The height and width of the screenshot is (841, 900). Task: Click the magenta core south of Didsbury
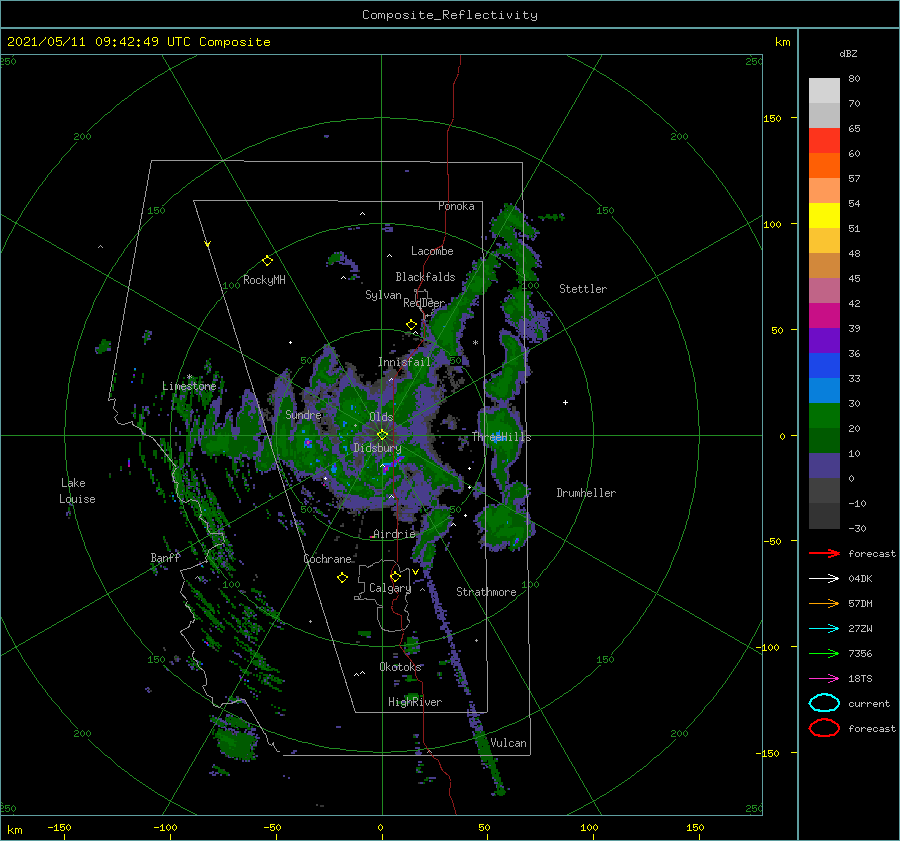click(x=387, y=467)
